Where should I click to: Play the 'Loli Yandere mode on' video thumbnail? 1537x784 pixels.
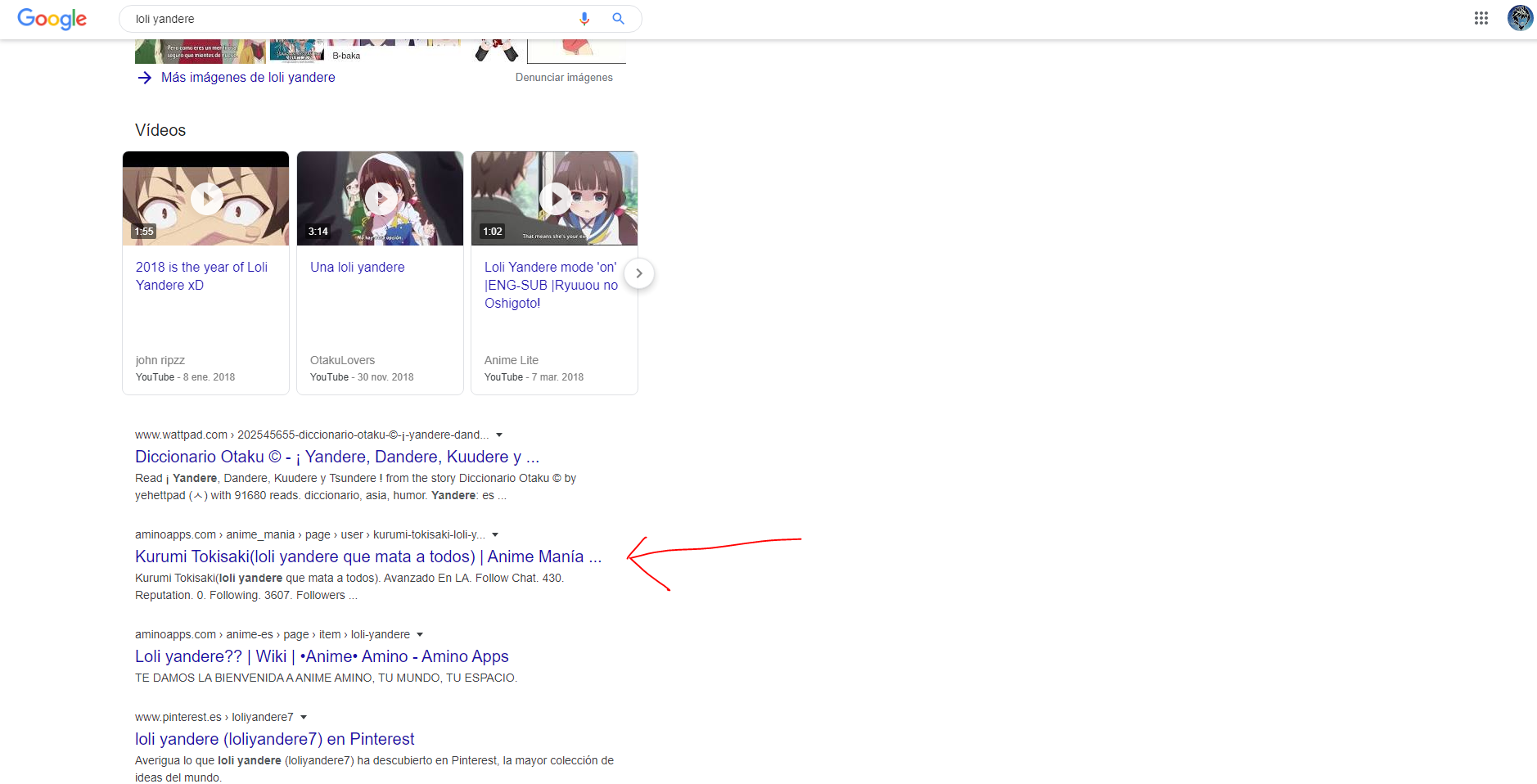555,198
